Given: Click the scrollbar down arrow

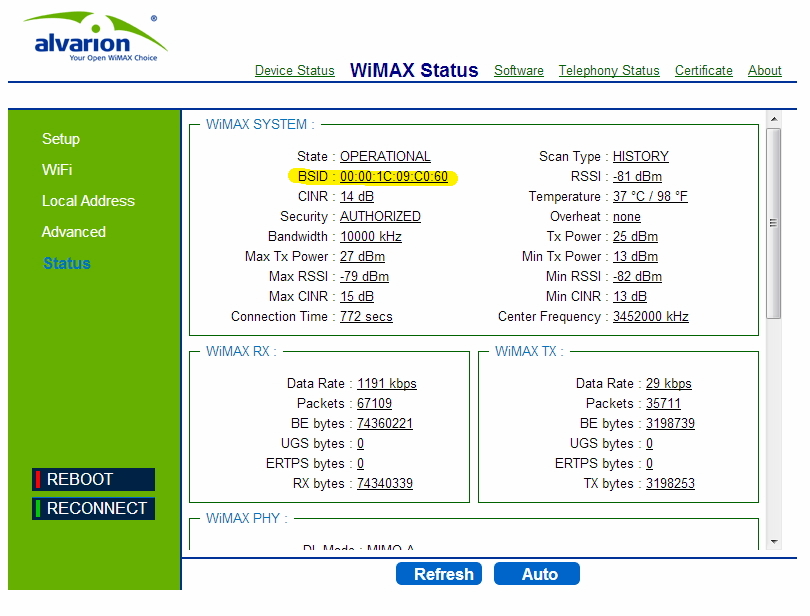Looking at the screenshot, I should (x=774, y=542).
